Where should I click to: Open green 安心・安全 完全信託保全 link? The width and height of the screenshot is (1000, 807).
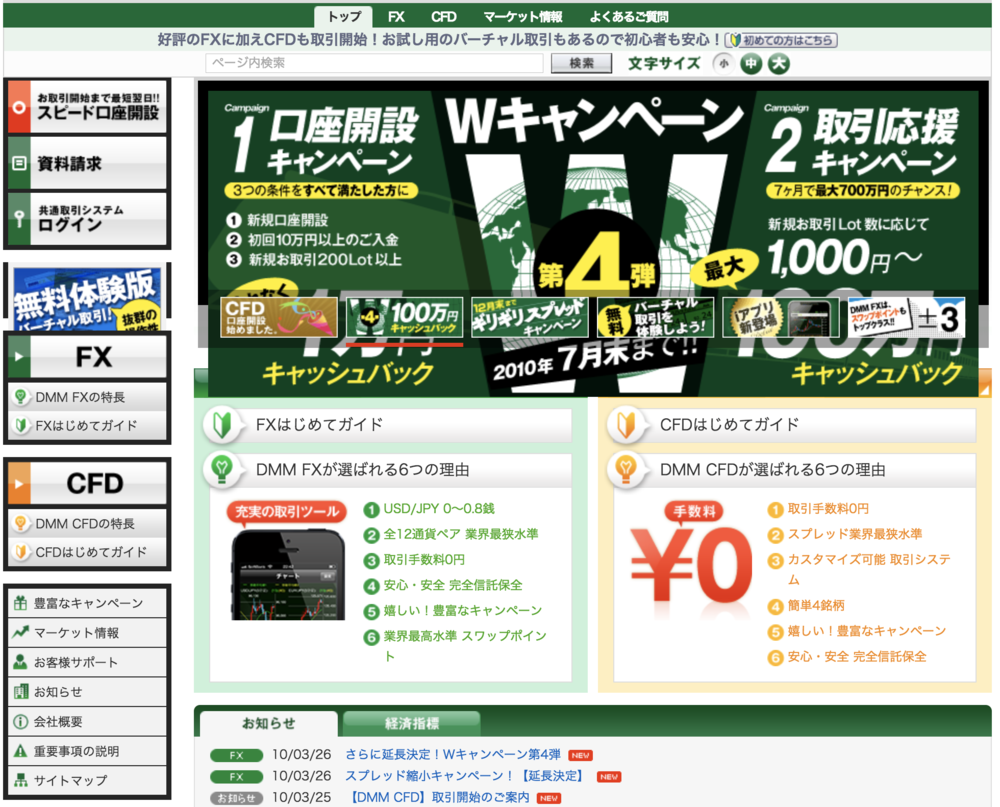453,585
